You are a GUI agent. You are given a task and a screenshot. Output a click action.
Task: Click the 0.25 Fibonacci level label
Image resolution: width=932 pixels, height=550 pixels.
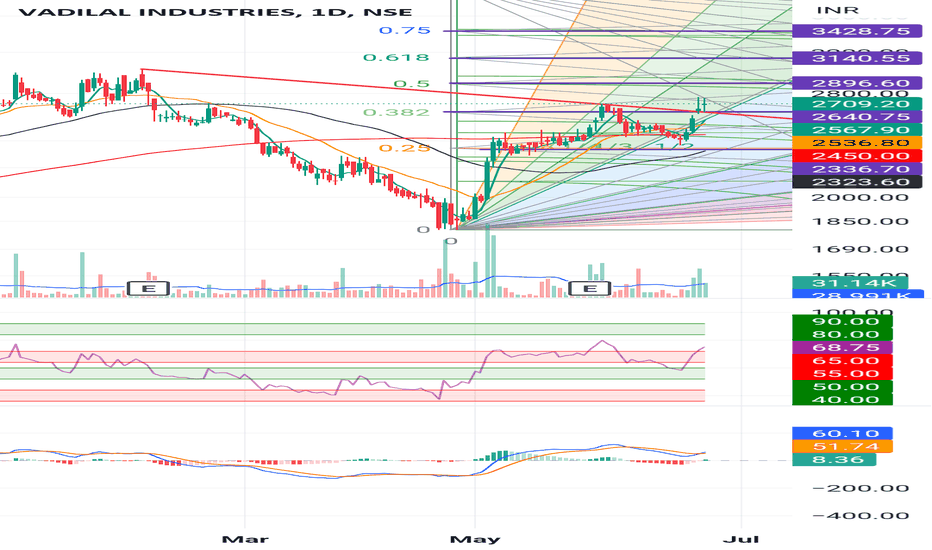click(404, 148)
